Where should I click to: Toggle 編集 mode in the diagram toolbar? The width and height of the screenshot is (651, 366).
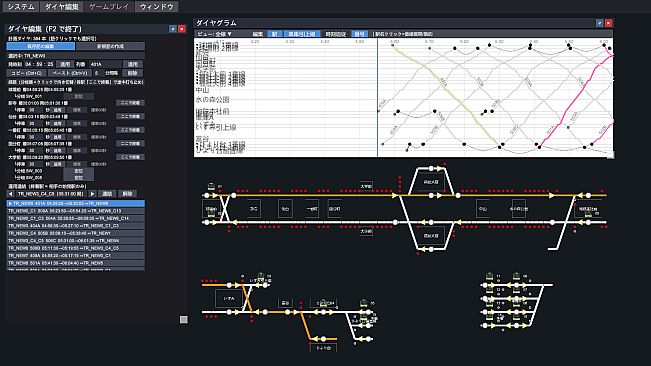point(258,34)
